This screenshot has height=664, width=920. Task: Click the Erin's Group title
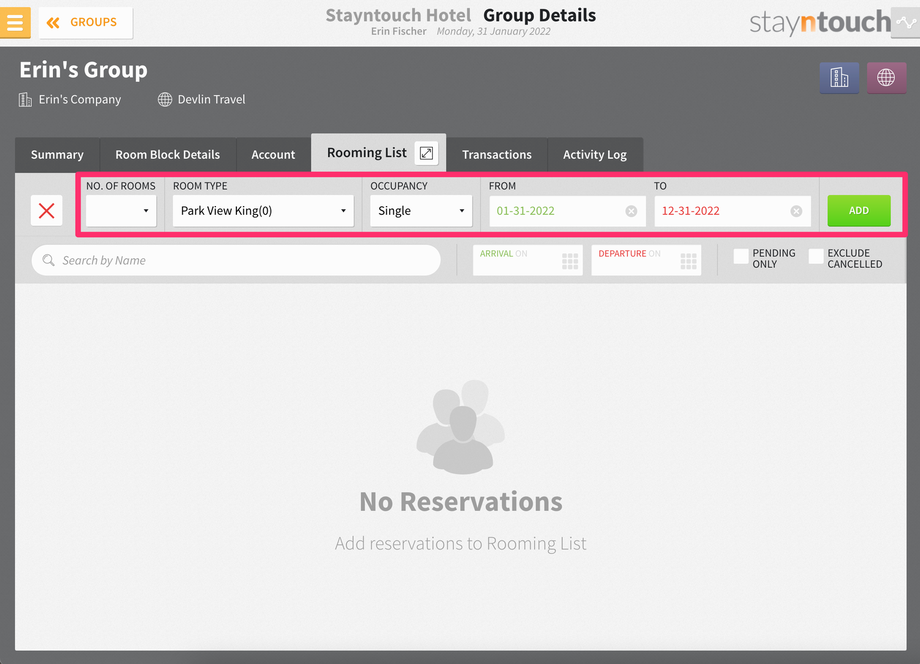[x=83, y=70]
